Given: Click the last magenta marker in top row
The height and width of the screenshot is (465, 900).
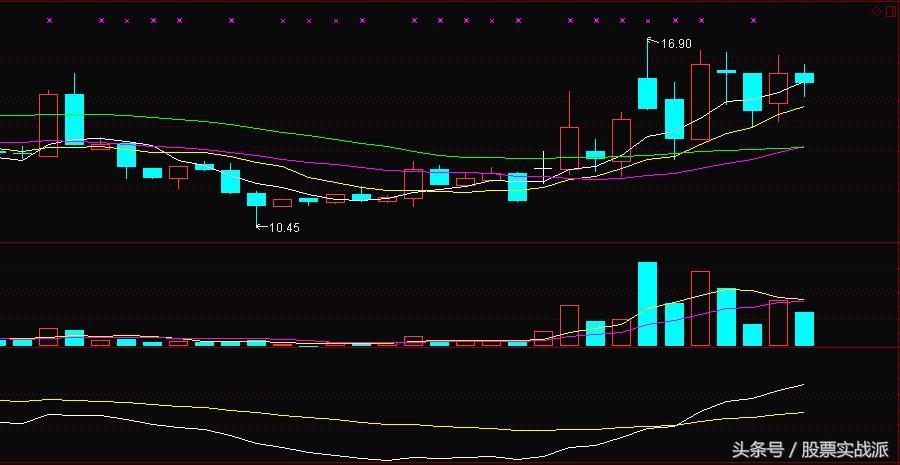Looking at the screenshot, I should click(x=753, y=21).
